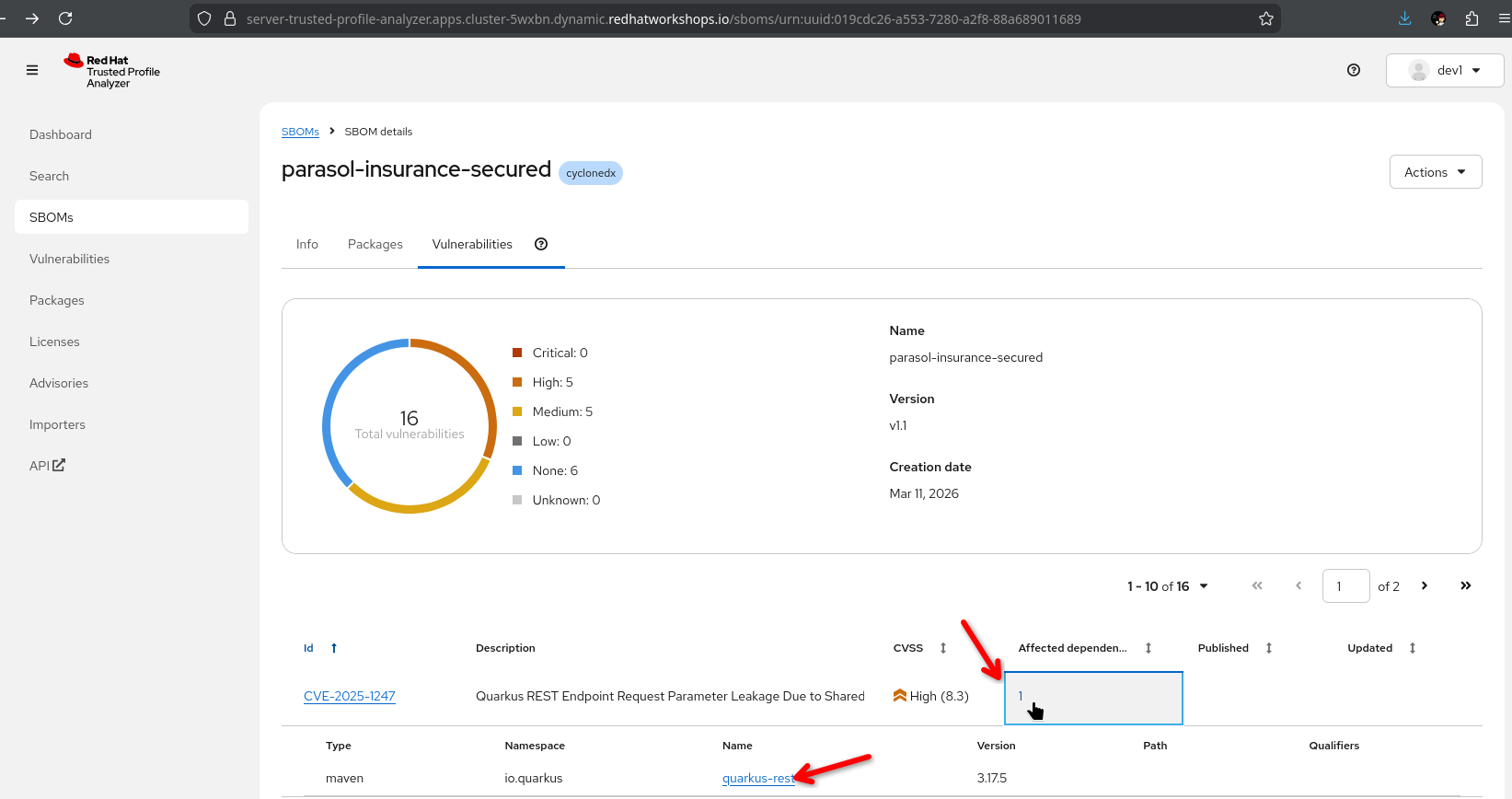This screenshot has height=799, width=1512.
Task: Click the 3.17.5 version cell
Action: 992,778
